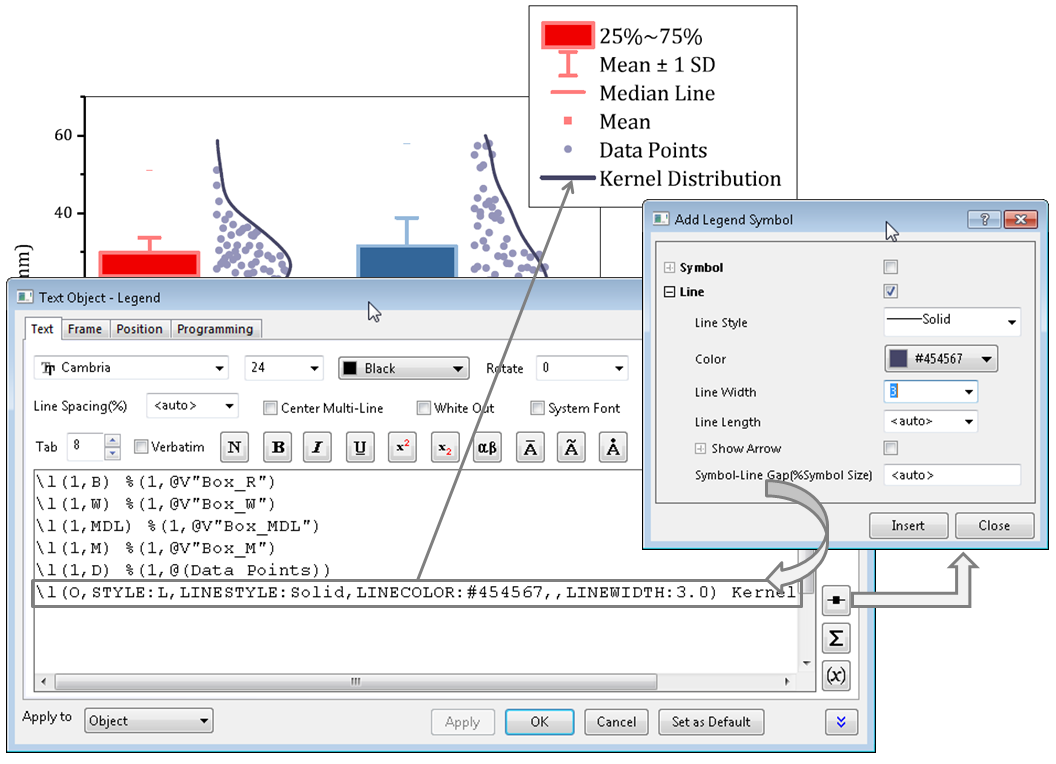The height and width of the screenshot is (764, 1056).
Task: Open the #454567 line color swatch
Action: (x=941, y=359)
